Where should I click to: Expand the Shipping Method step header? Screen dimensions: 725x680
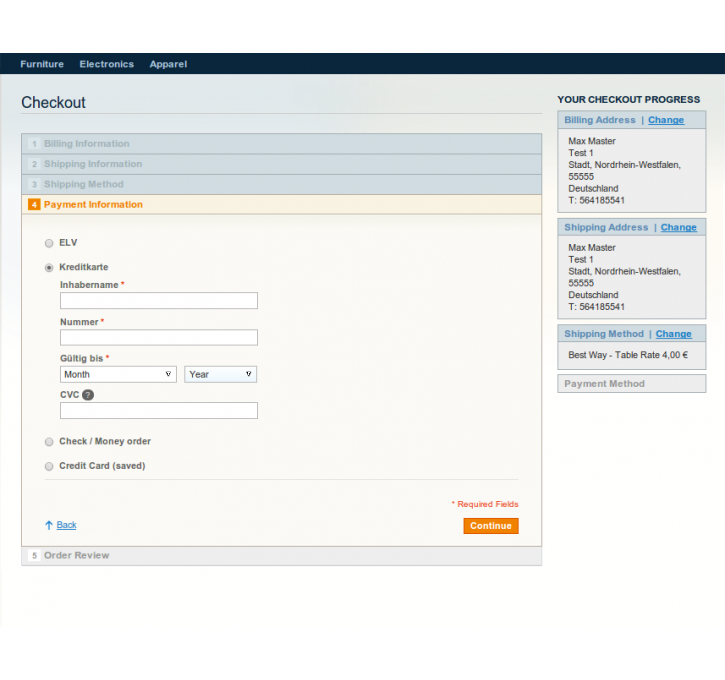tap(282, 184)
